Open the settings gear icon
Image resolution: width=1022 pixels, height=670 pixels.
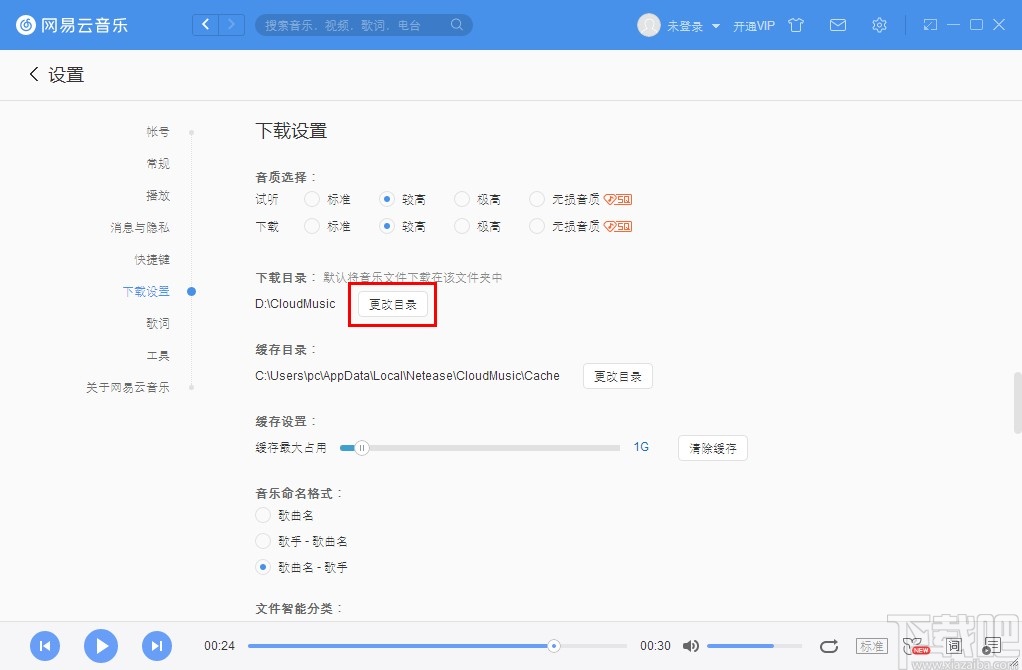(879, 25)
